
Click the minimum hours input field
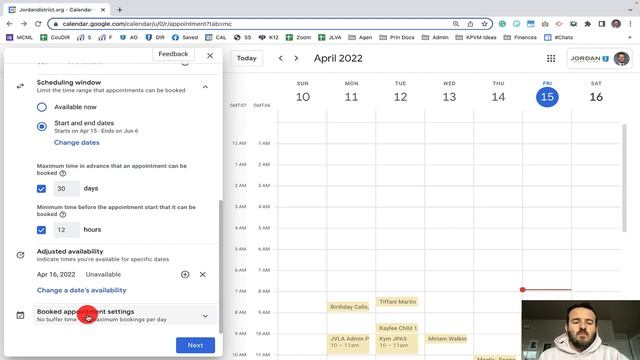click(x=67, y=230)
